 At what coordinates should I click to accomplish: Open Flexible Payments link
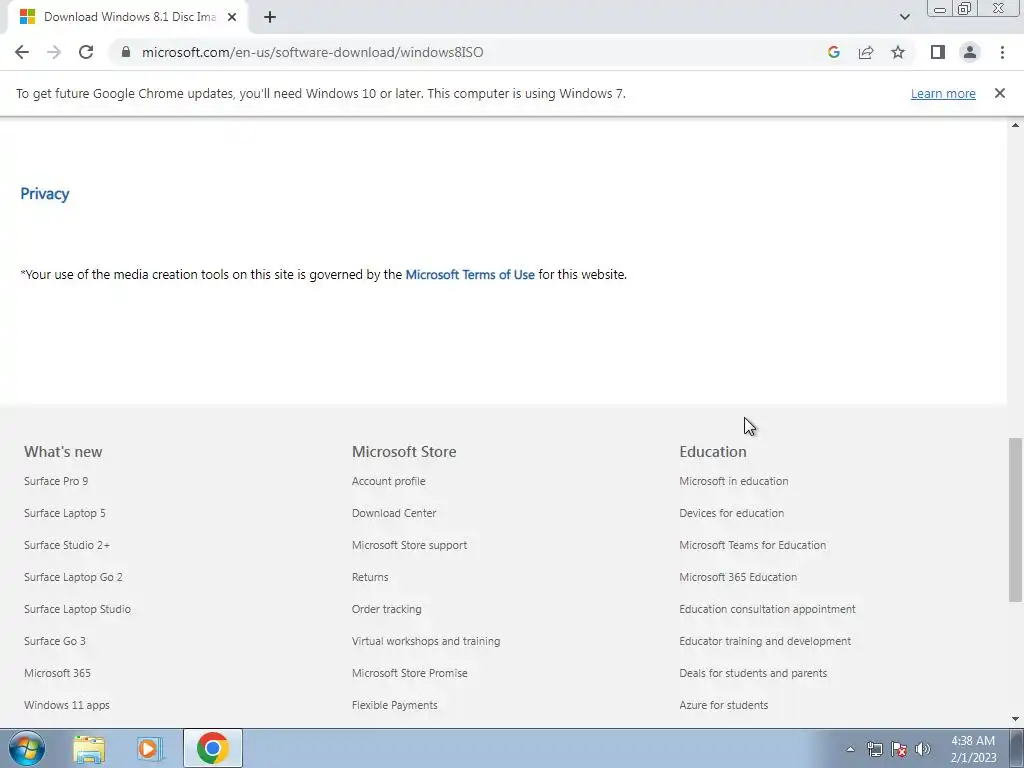tap(394, 705)
